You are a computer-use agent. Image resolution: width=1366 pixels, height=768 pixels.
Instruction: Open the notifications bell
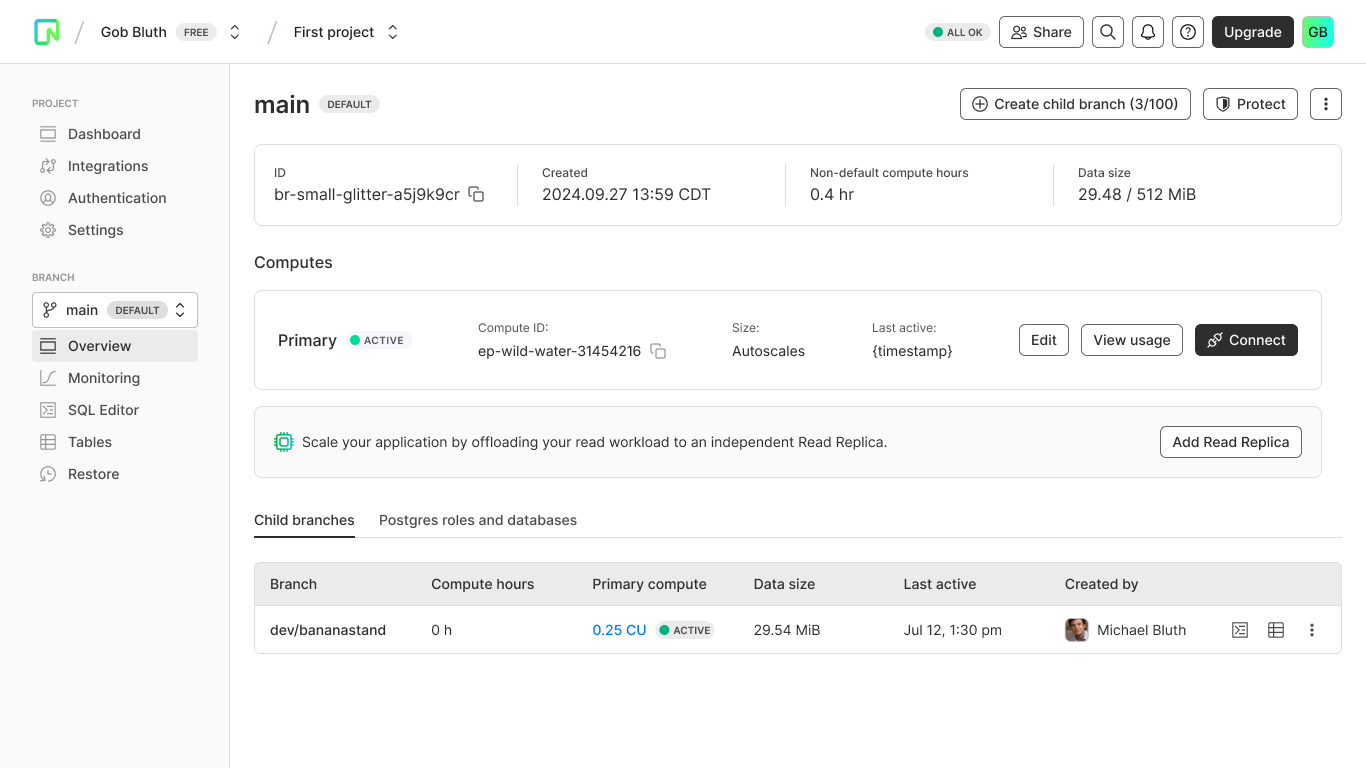[1148, 32]
